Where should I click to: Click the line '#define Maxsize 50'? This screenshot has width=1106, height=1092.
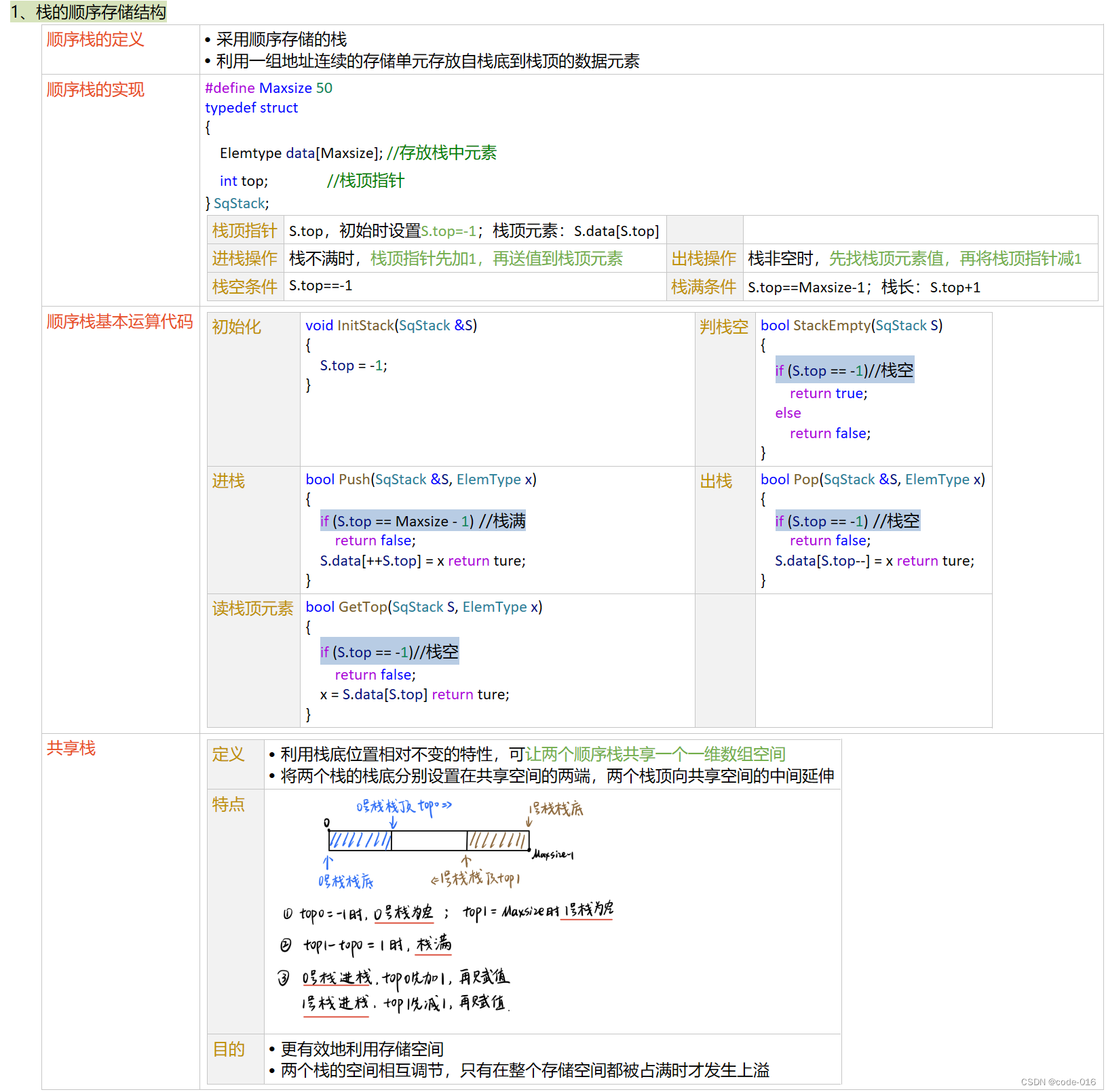[269, 88]
